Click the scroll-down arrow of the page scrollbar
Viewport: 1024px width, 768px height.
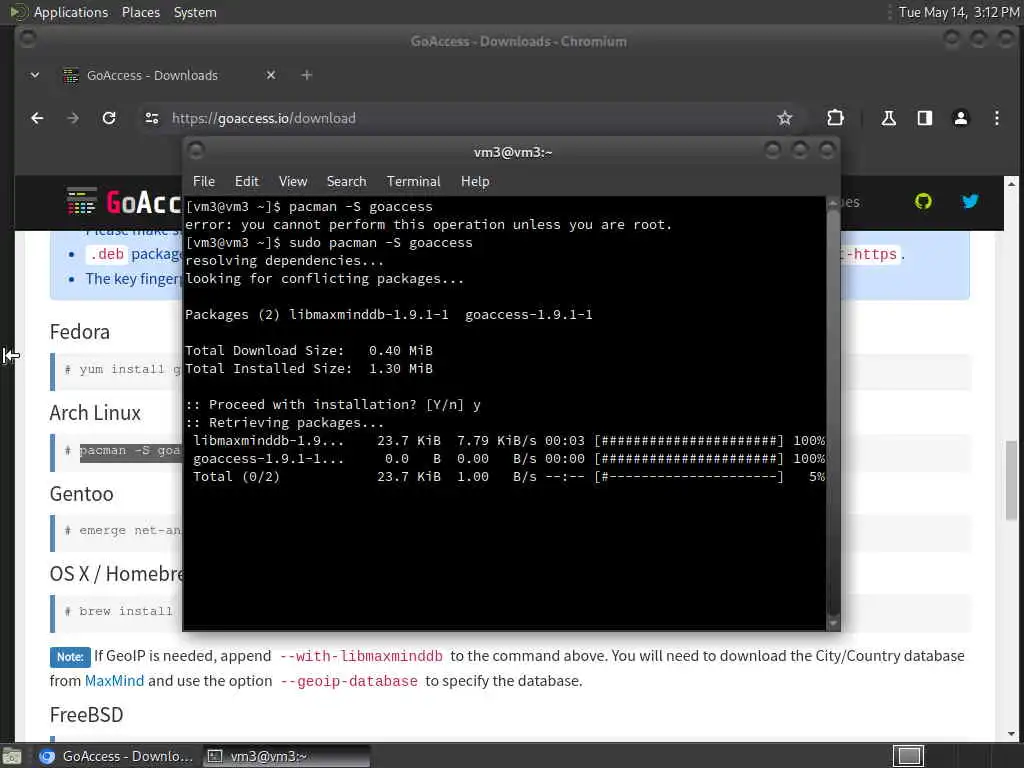[1011, 733]
